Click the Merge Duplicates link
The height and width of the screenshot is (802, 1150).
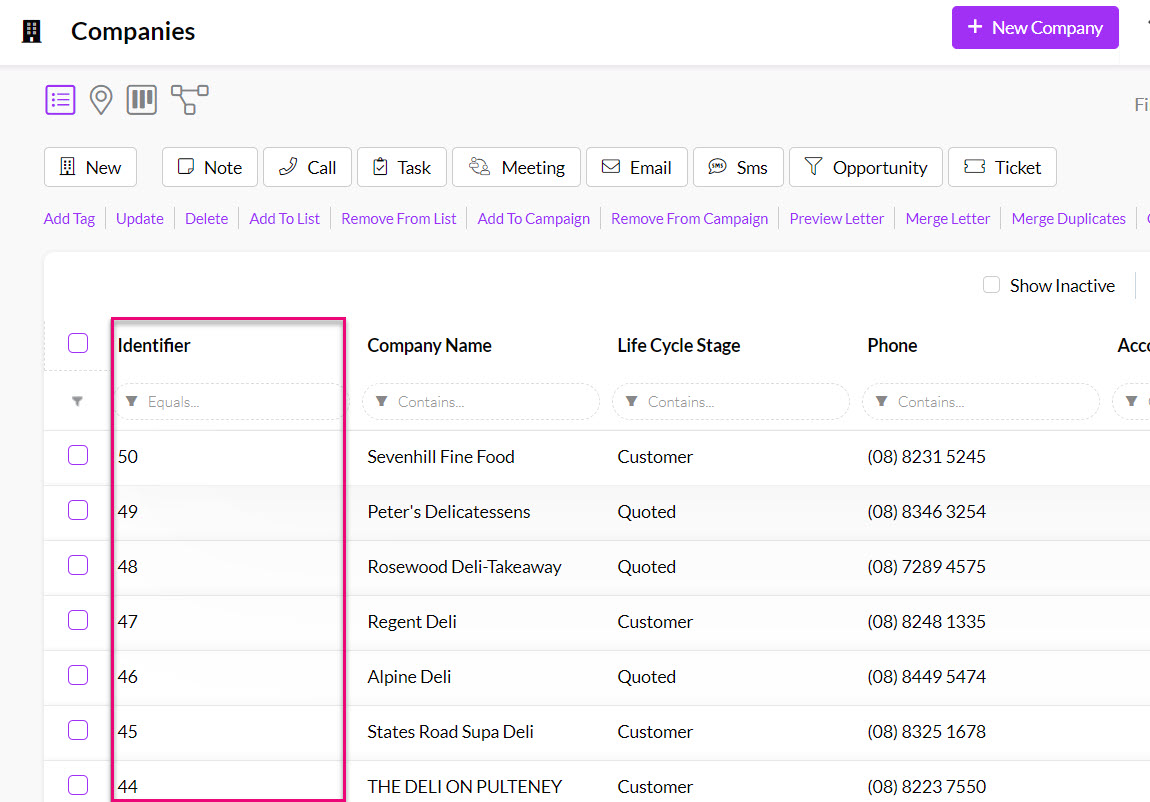click(x=1068, y=218)
